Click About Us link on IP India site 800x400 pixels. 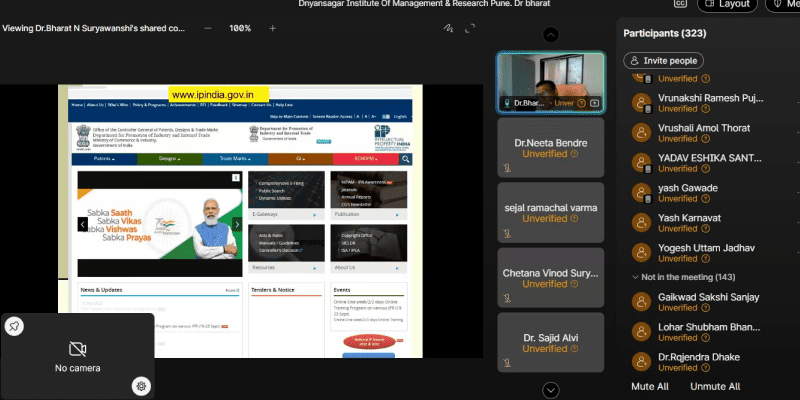pyautogui.click(x=95, y=105)
